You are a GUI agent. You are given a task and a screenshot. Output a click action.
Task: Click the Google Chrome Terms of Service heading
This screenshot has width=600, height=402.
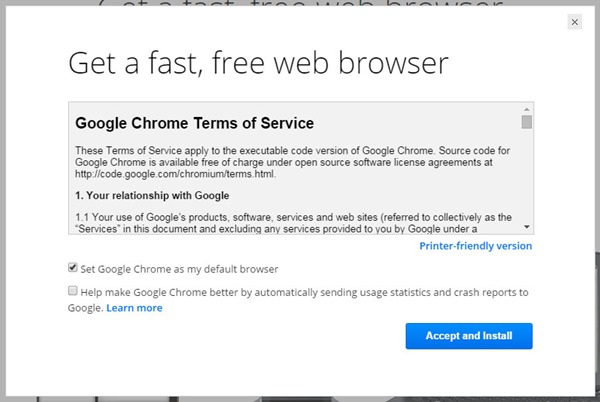195,124
